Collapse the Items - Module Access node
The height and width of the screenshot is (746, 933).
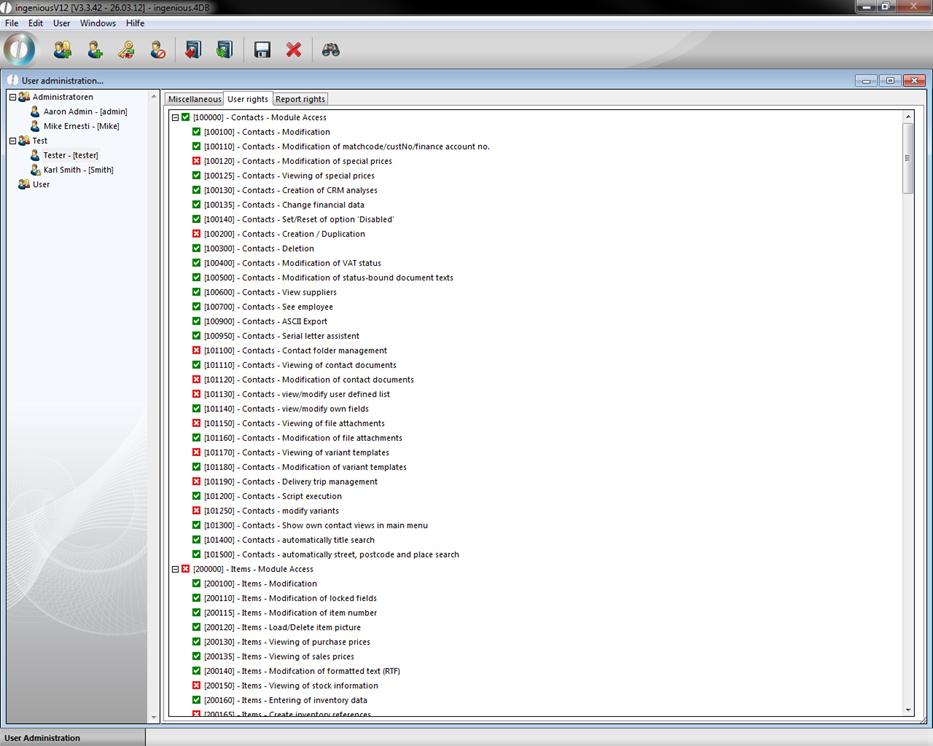coord(175,569)
